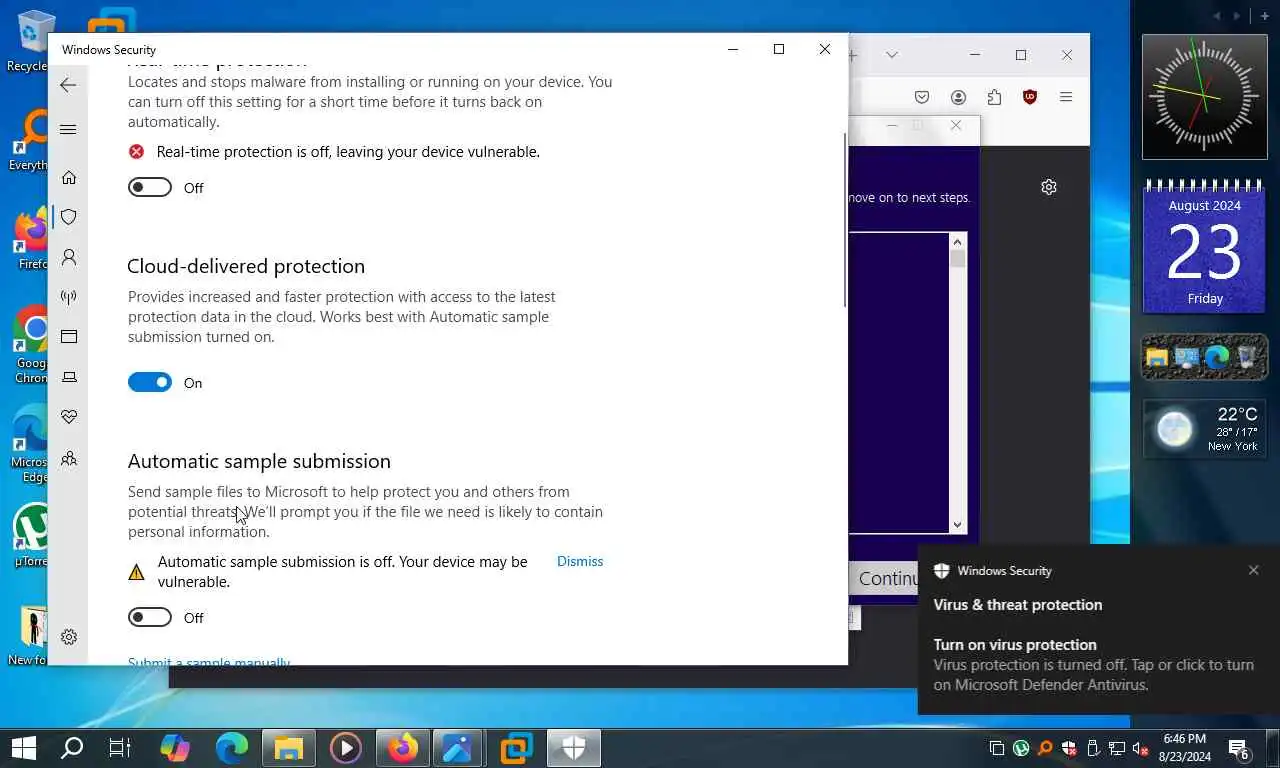
Task: Open This PC in launcher gadget
Action: [1187, 357]
